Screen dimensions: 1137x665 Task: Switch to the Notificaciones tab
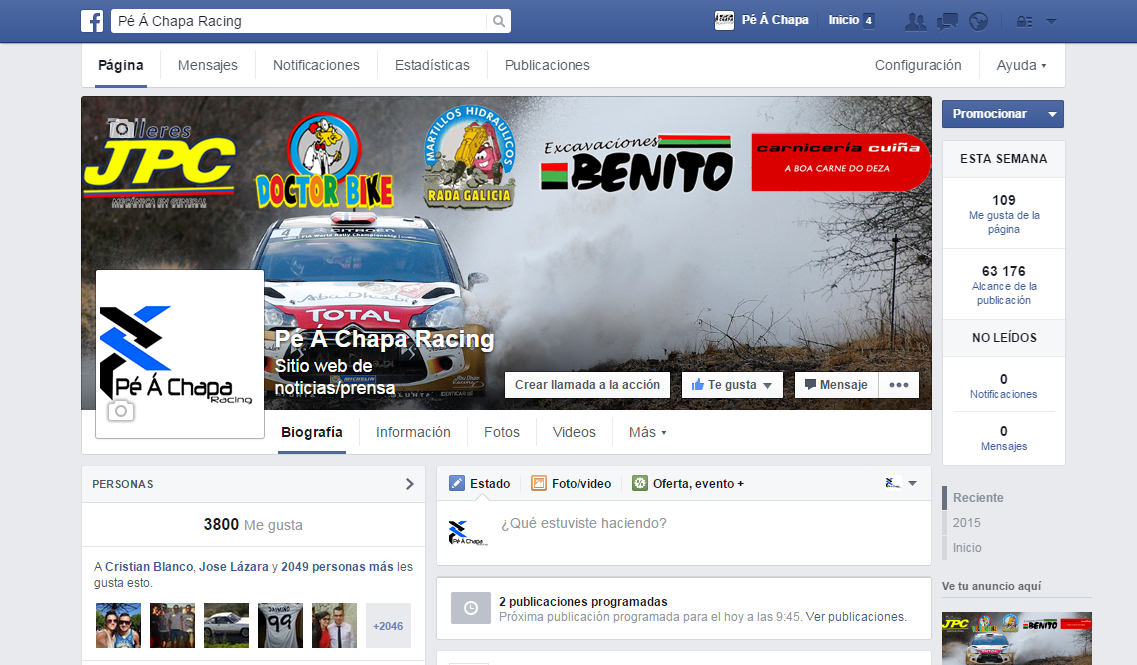pos(316,65)
